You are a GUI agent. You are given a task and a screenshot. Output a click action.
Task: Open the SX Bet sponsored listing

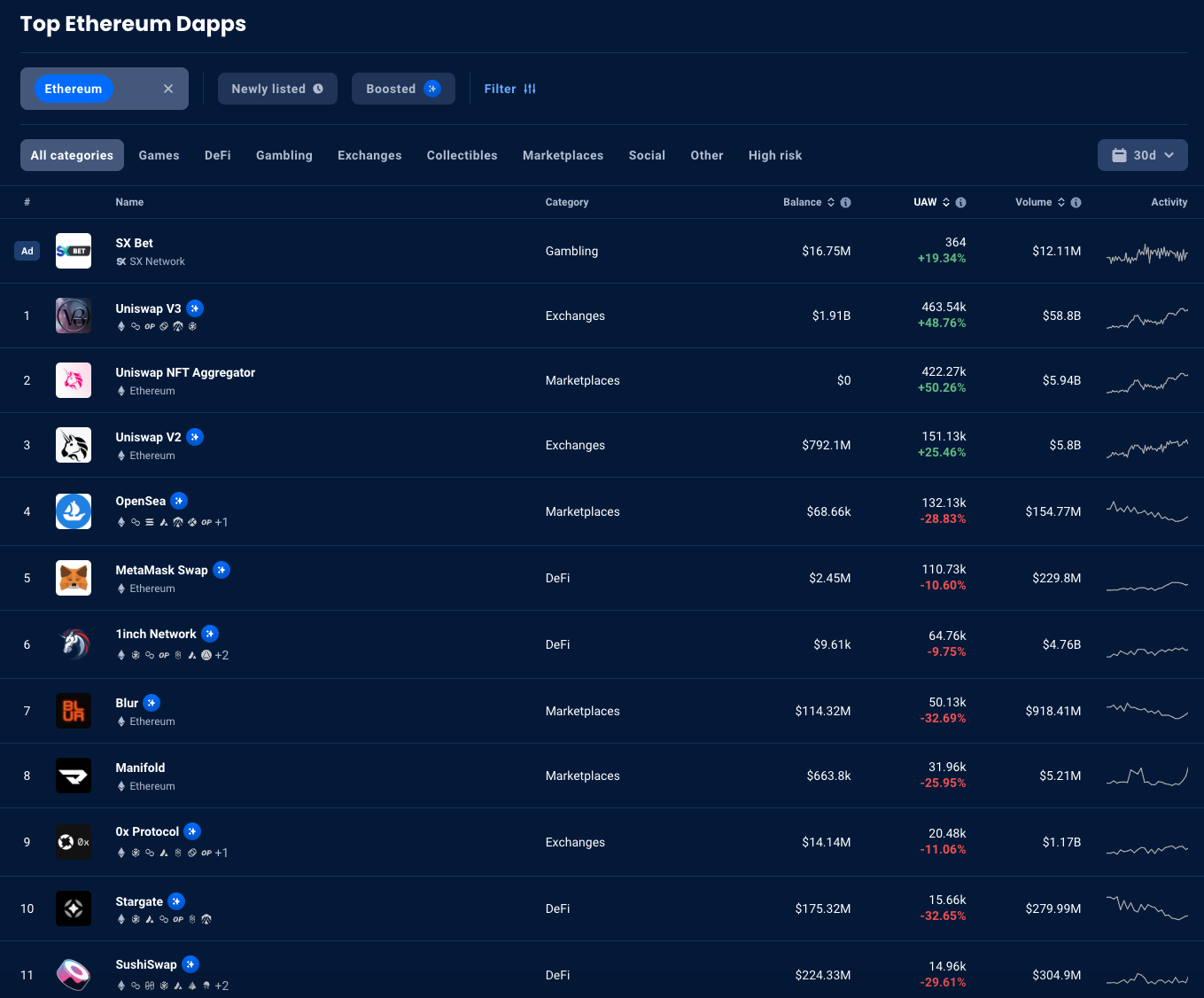(135, 243)
